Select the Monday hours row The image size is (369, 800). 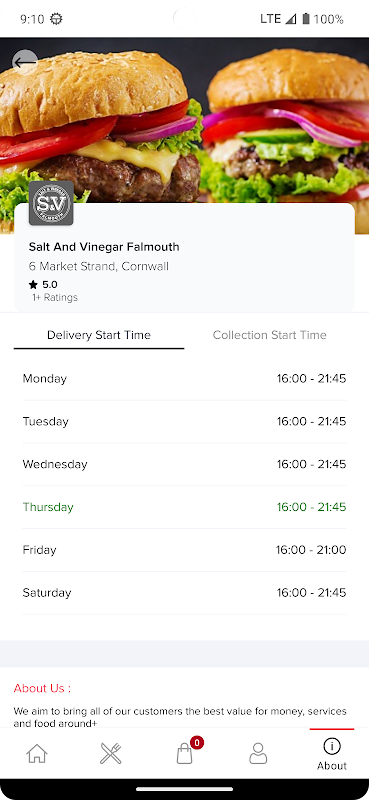coord(184,379)
